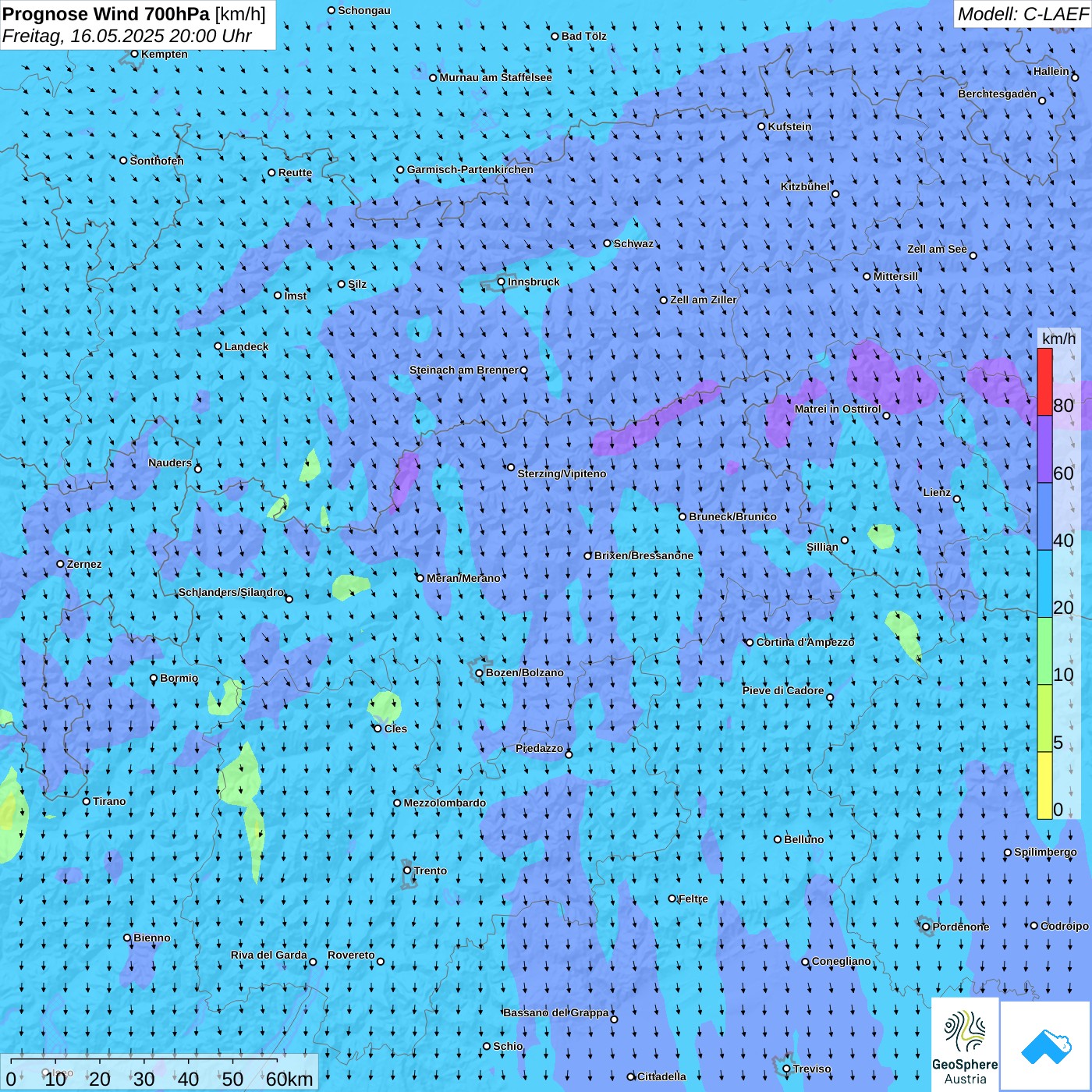Select the Belluno city label
Screen dimensions: 1092x1092
[x=804, y=839]
